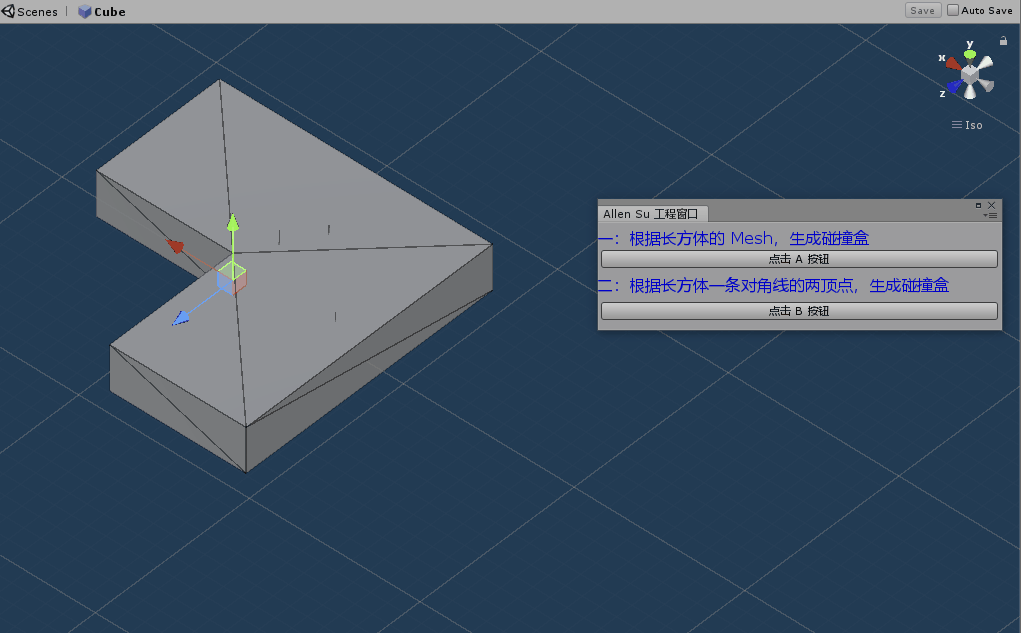This screenshot has height=633, width=1021.
Task: Click the 点击 A 按钮 button
Action: tap(799, 259)
